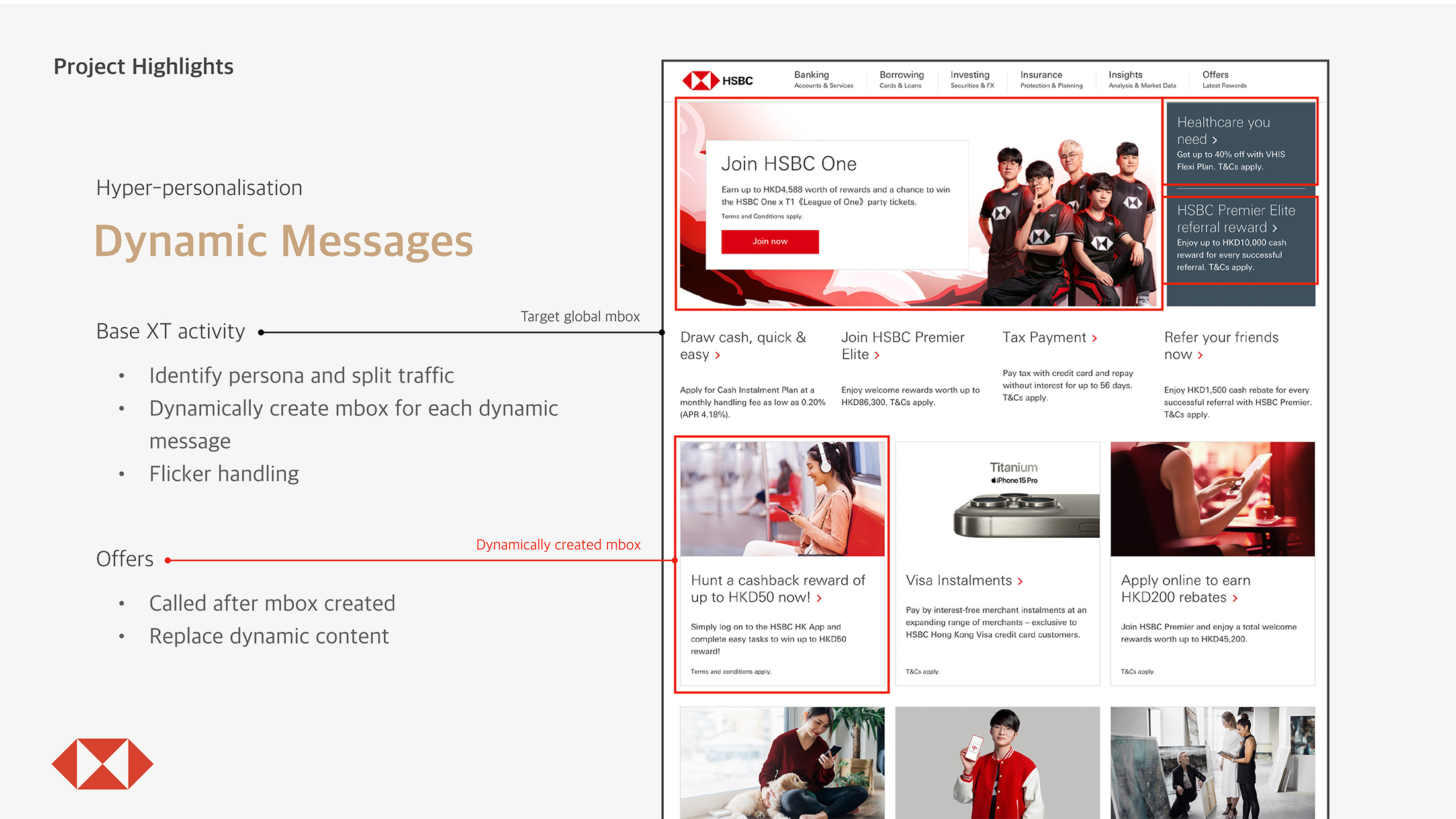Click arrow after Apply online to earn rebates

[x=1235, y=599]
